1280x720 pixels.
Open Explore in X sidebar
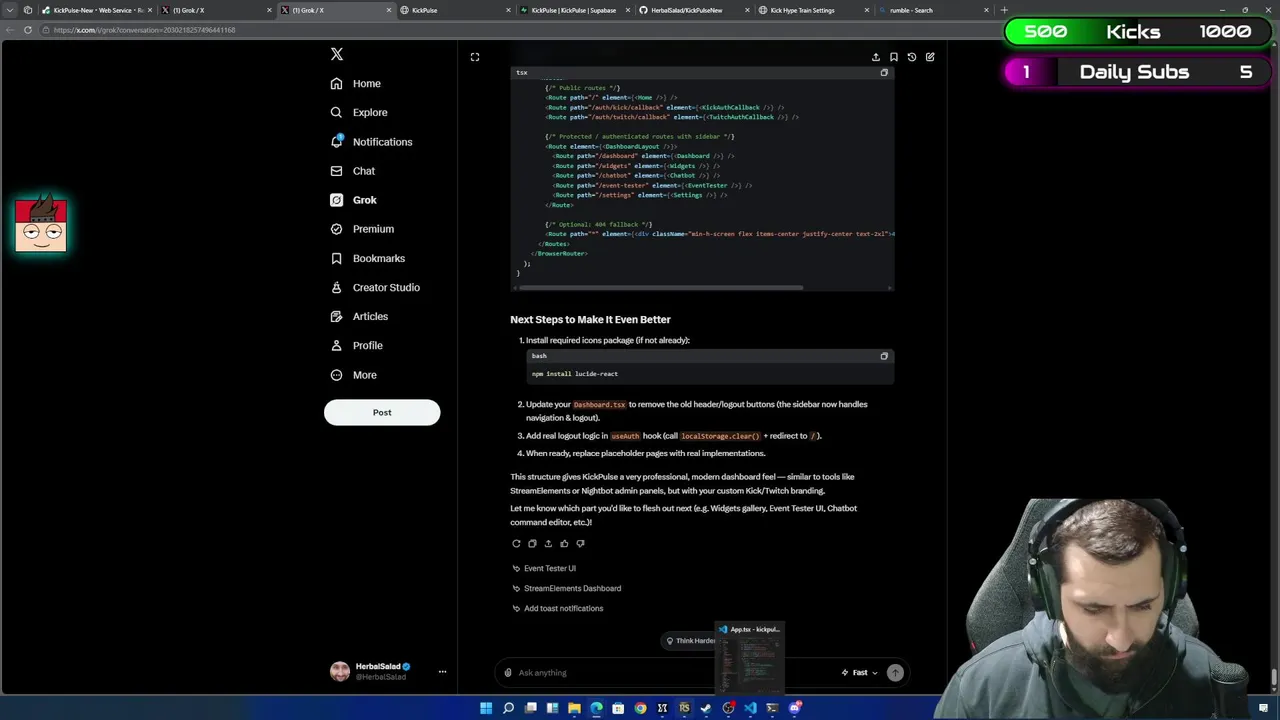[359, 113]
